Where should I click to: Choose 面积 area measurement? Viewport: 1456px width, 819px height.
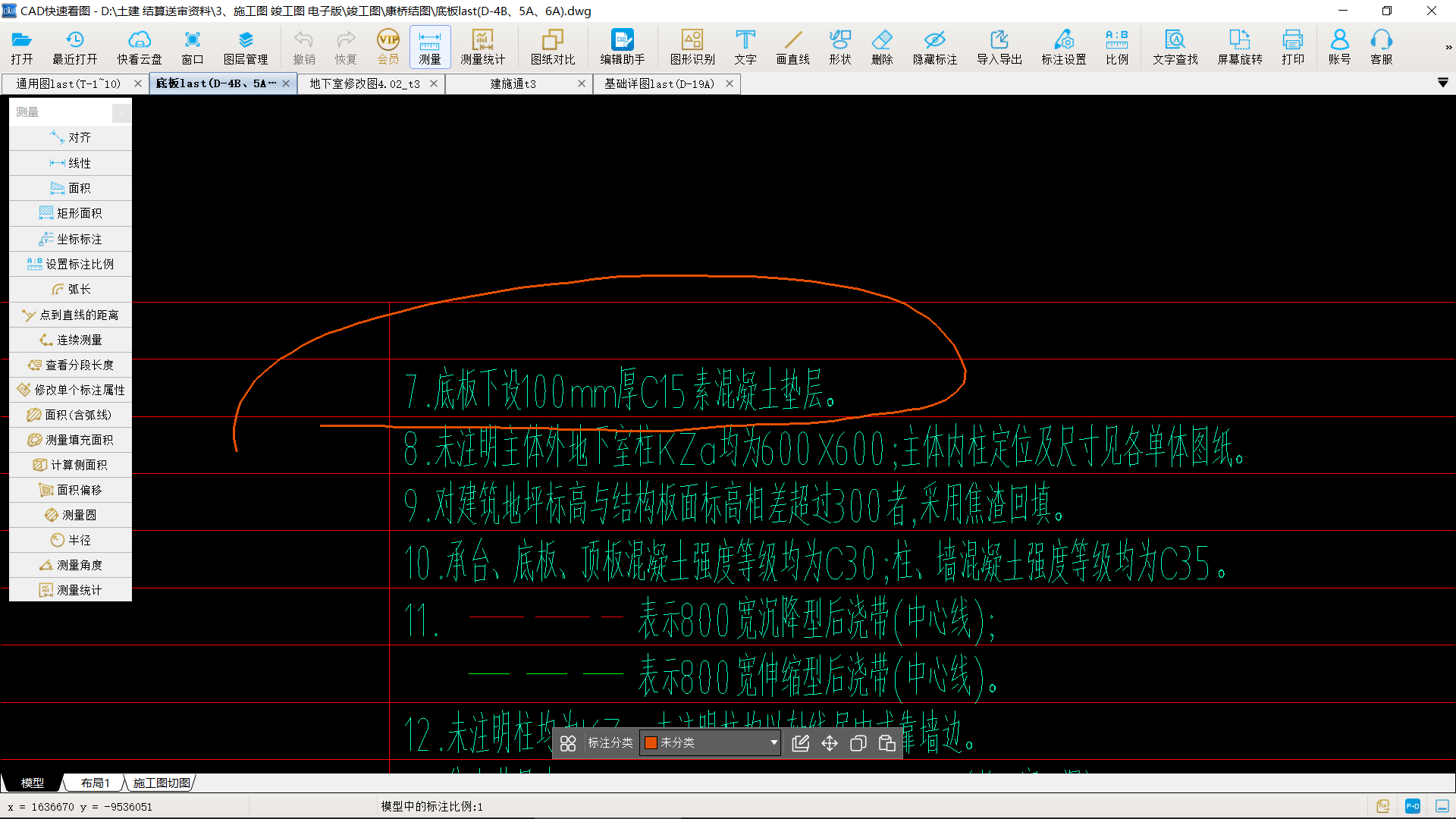71,188
